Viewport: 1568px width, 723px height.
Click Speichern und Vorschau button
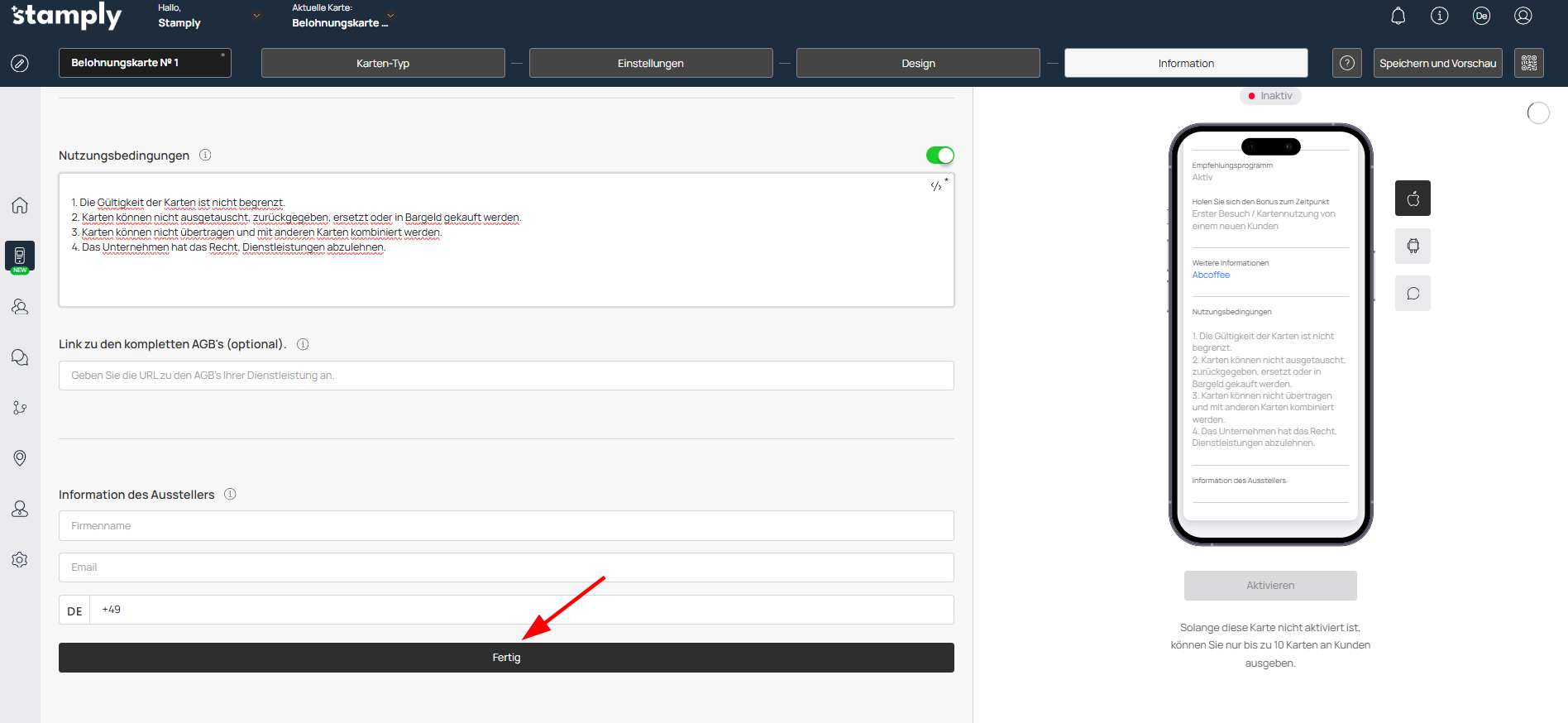(1437, 63)
